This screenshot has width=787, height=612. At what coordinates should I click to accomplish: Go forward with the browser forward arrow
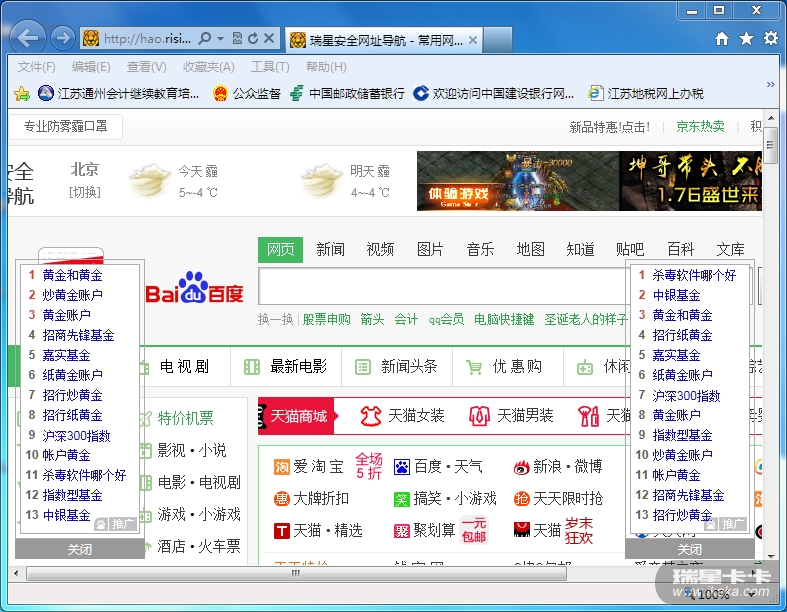(x=63, y=38)
